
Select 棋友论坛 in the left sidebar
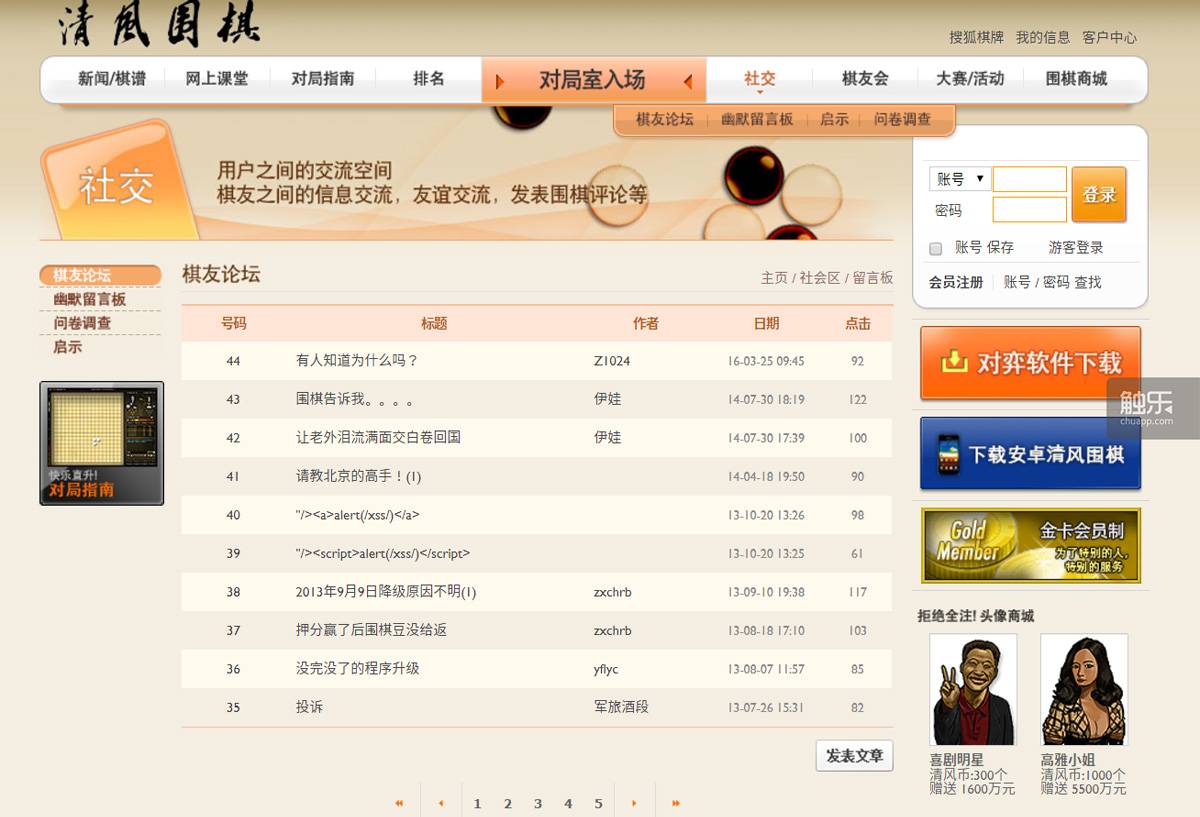pos(100,275)
